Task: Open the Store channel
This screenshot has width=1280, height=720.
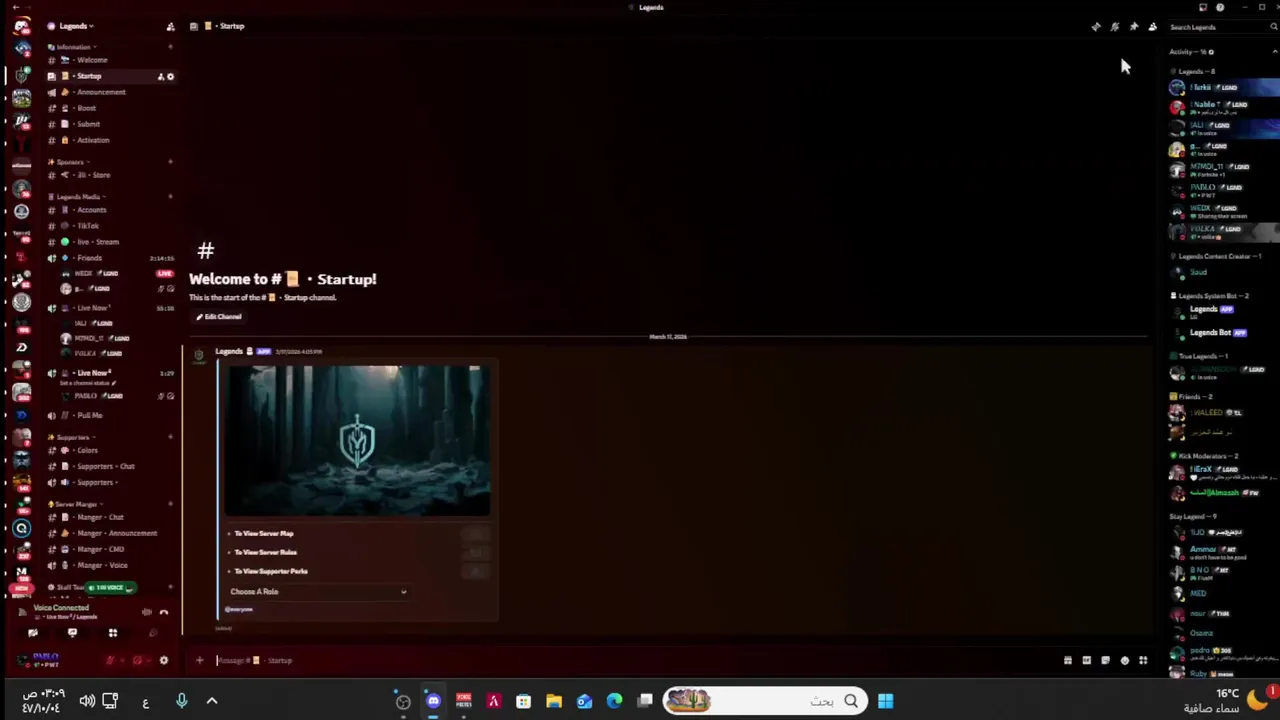Action: point(110,175)
